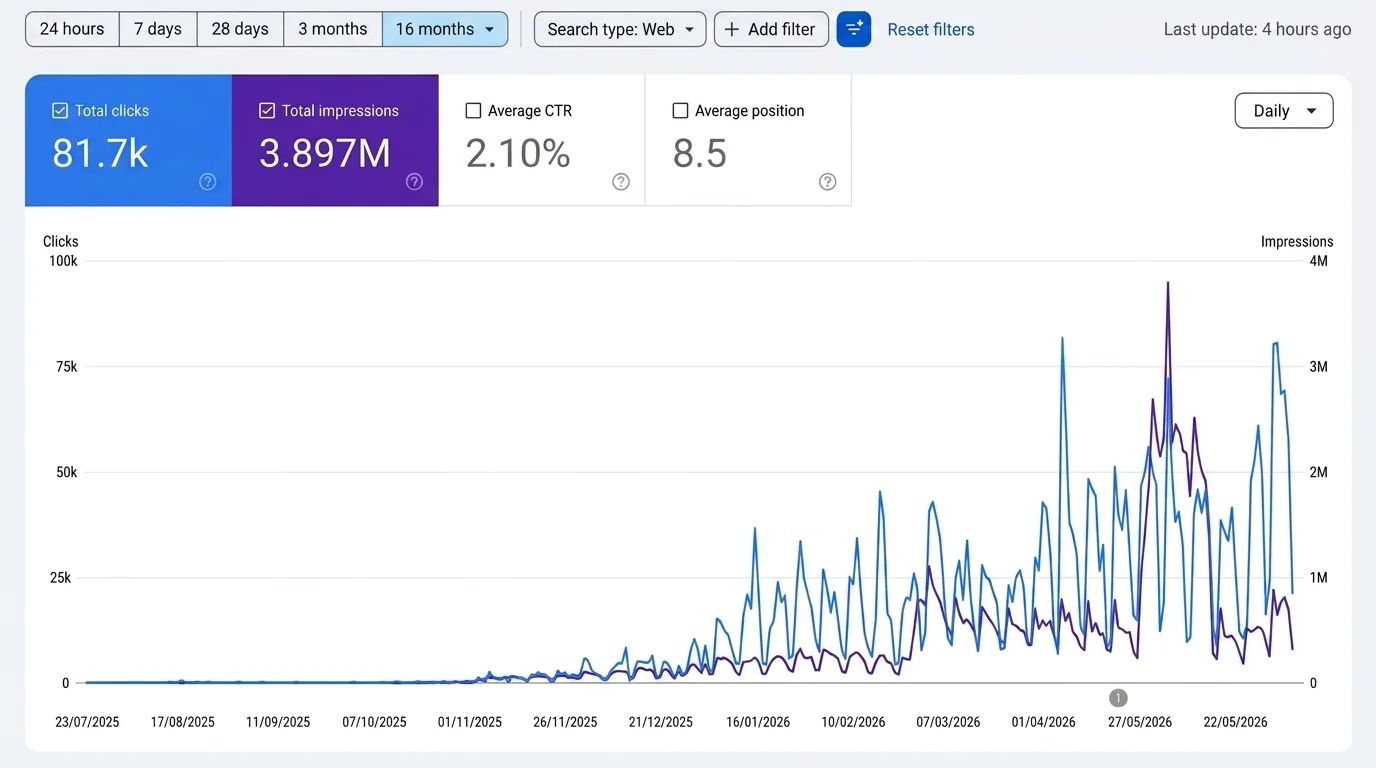Screen dimensions: 1376x768
Task: Click the 26/11/2025 date label
Action: click(x=565, y=722)
